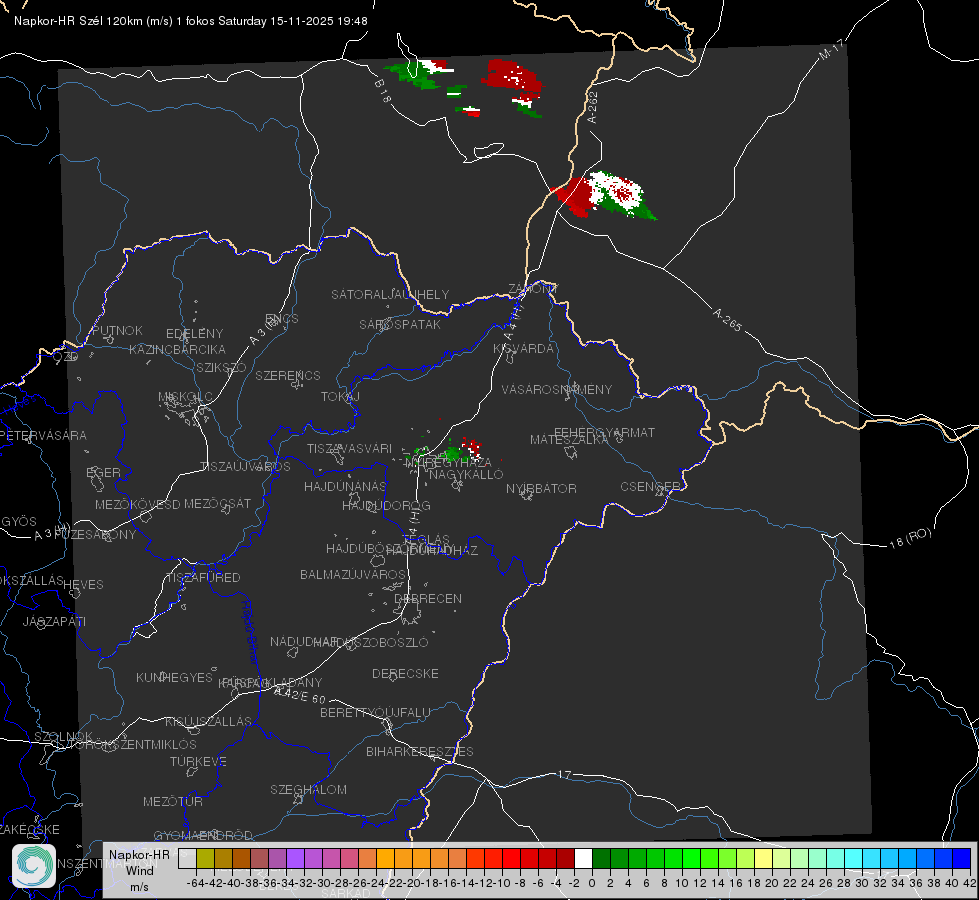Viewport: 979px width, 900px height.
Task: Select the A 42/E 60 road label
Action: click(x=299, y=695)
